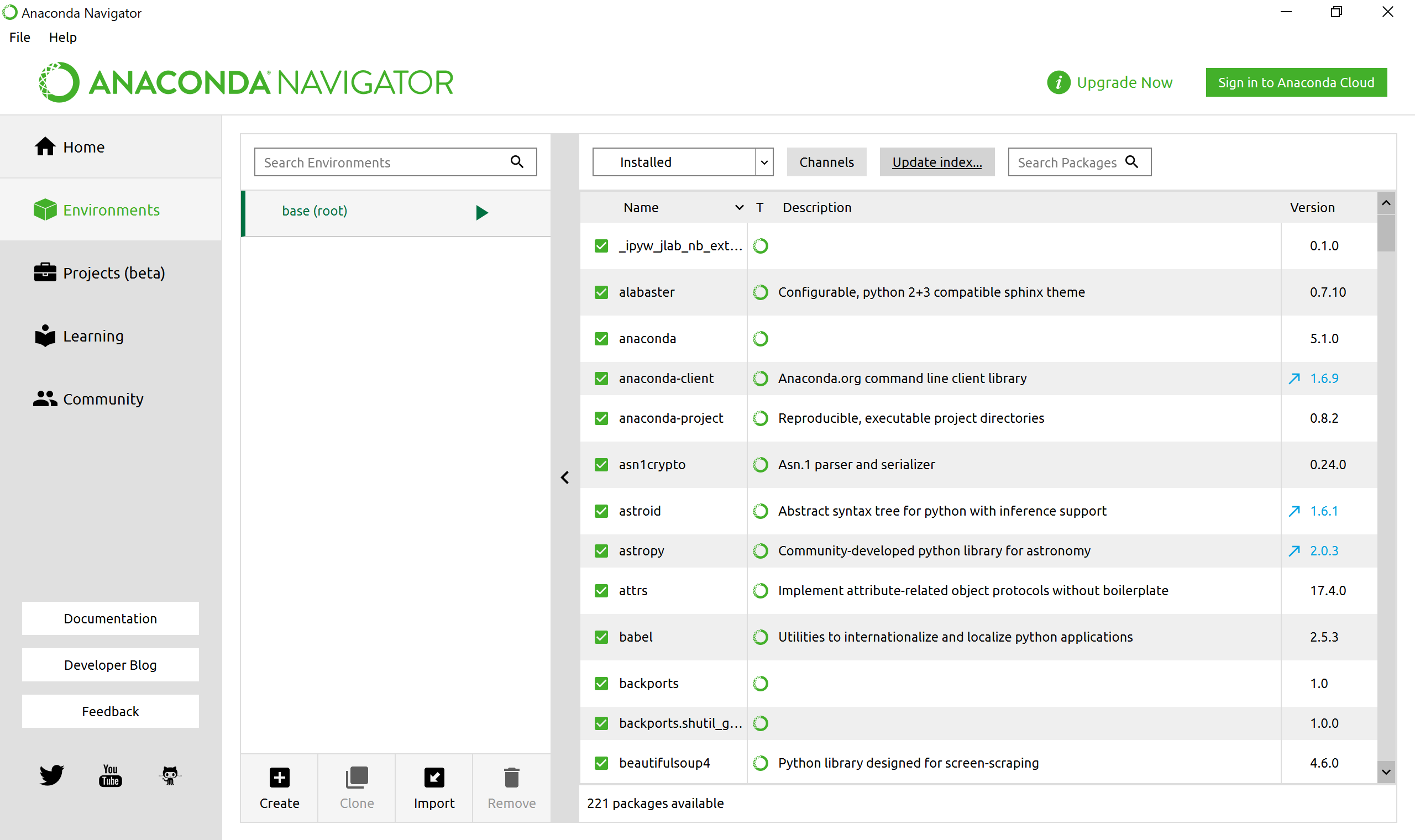Uncheck the alabaster package checkbox
This screenshot has width=1415, height=840.
click(x=601, y=292)
